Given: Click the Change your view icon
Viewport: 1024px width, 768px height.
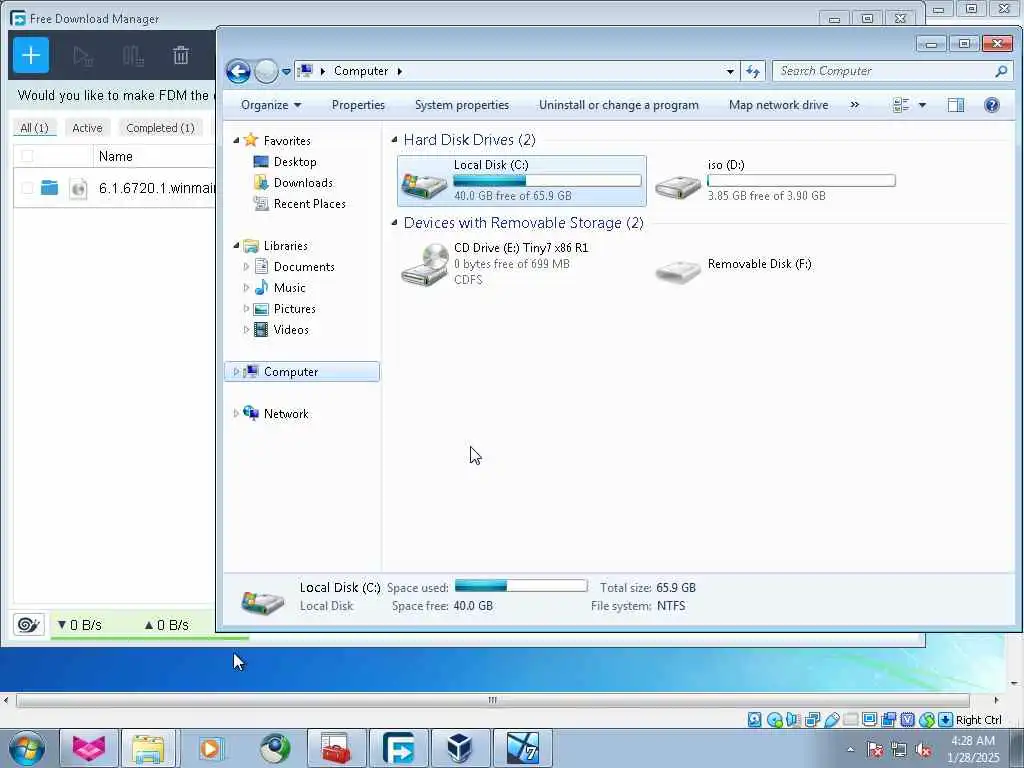Looking at the screenshot, I should point(901,105).
